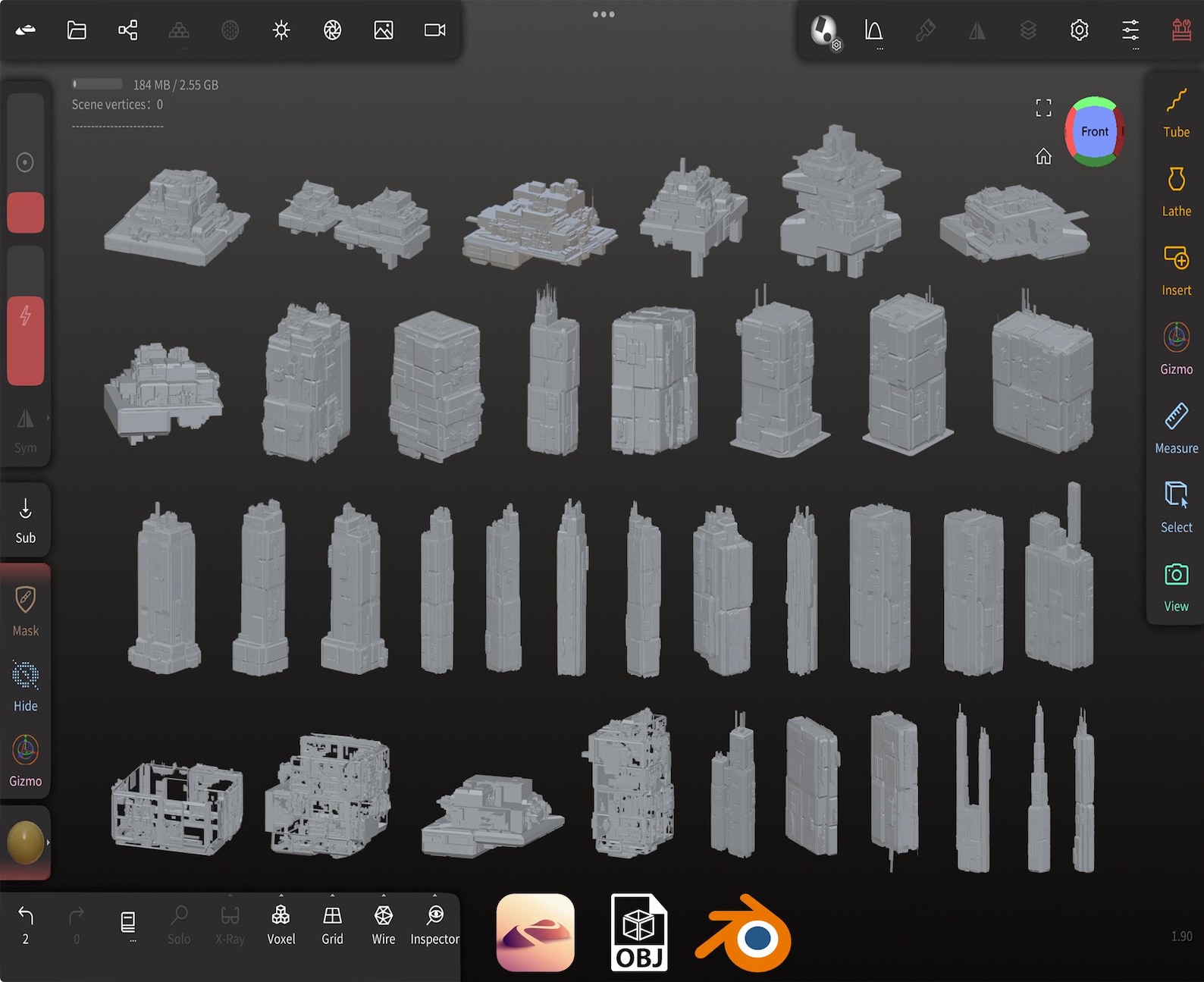Viewport: 1204px width, 982px height.
Task: Open the camera settings menu
Action: 435,30
